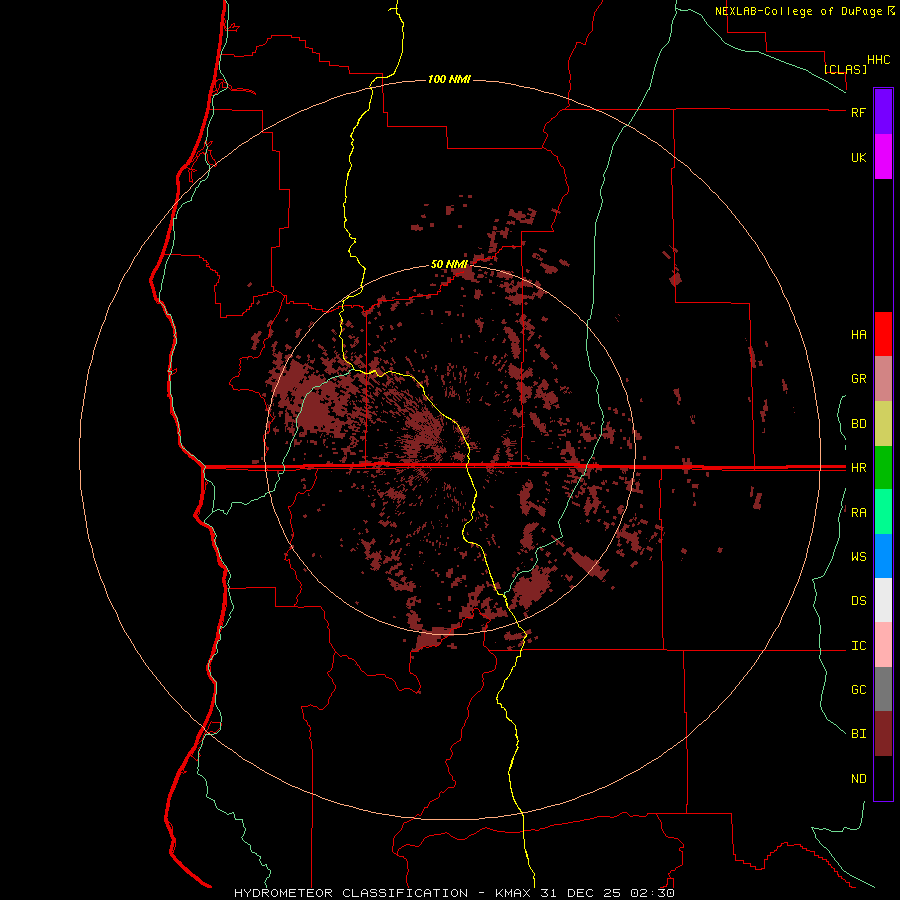The height and width of the screenshot is (900, 900).
Task: Click the "02:30" timestamp text
Action: point(652,893)
